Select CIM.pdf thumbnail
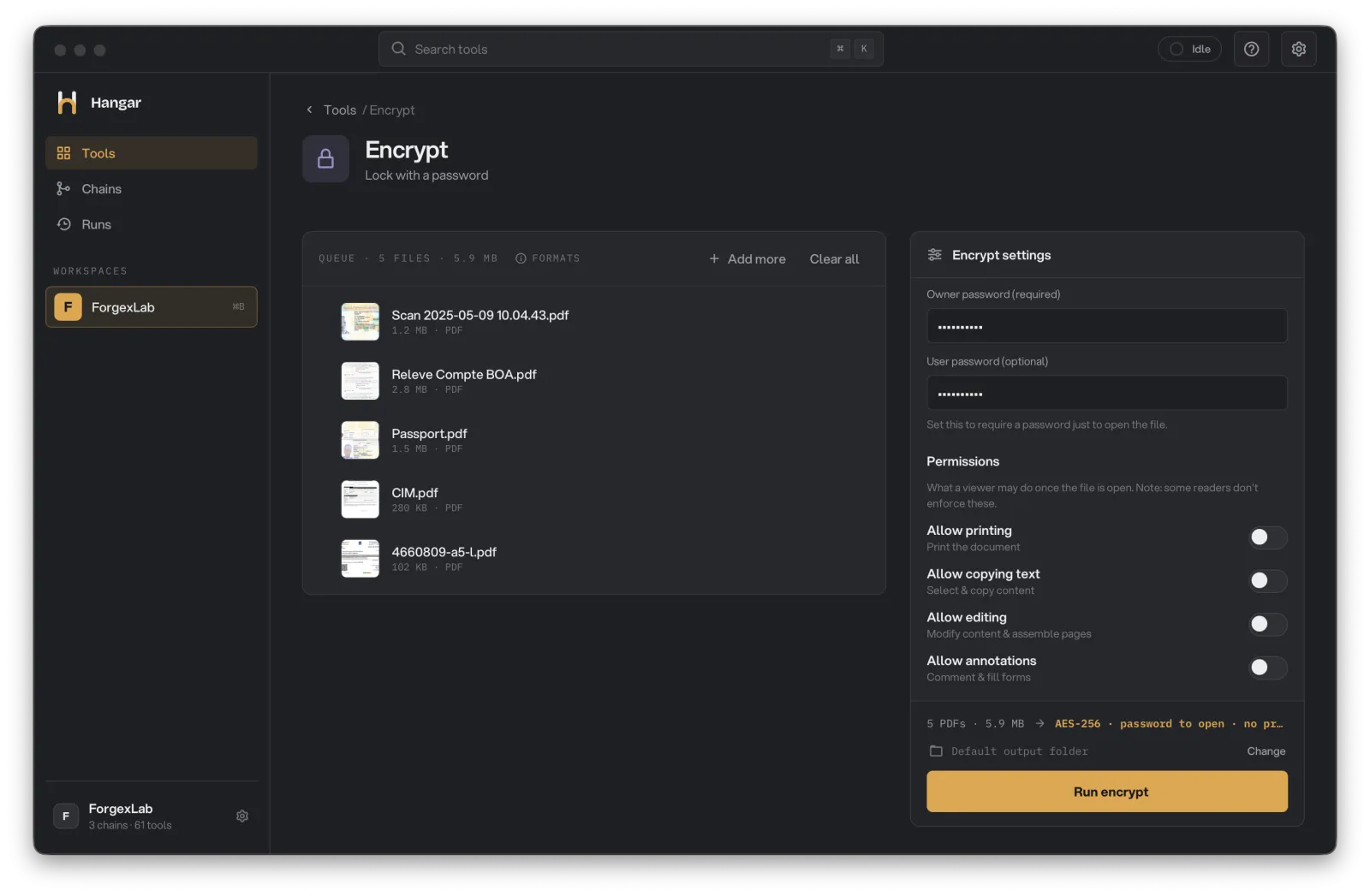 coord(360,499)
